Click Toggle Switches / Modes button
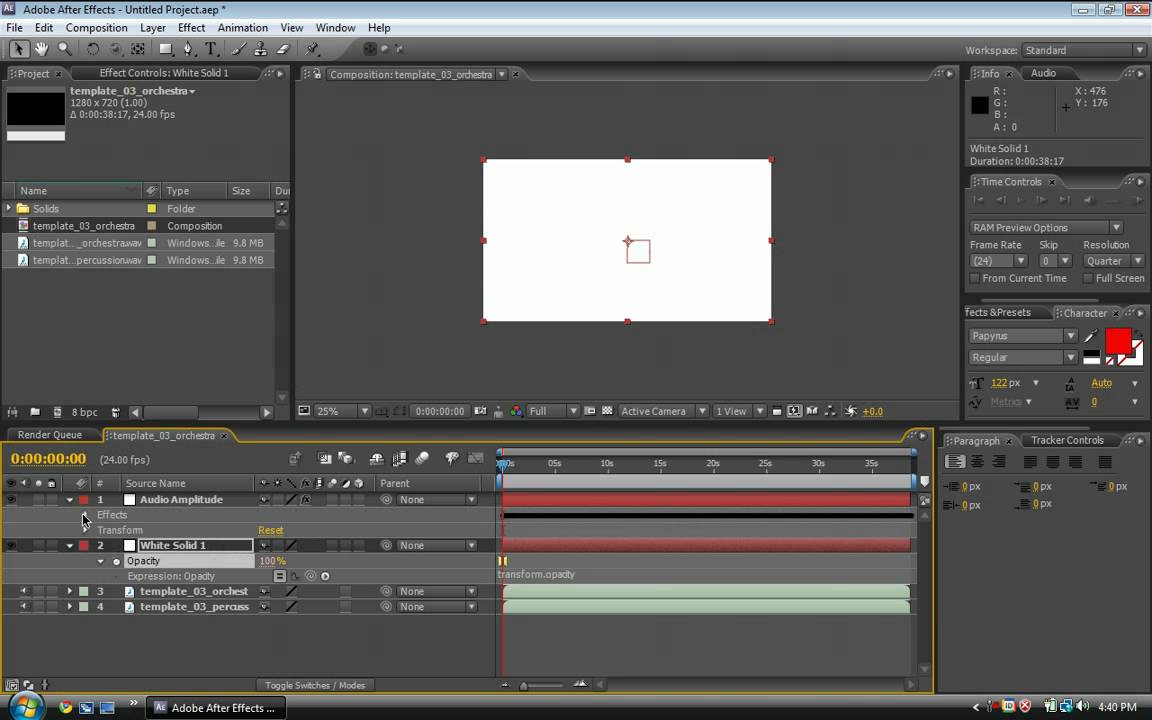The width and height of the screenshot is (1152, 720). click(x=314, y=685)
